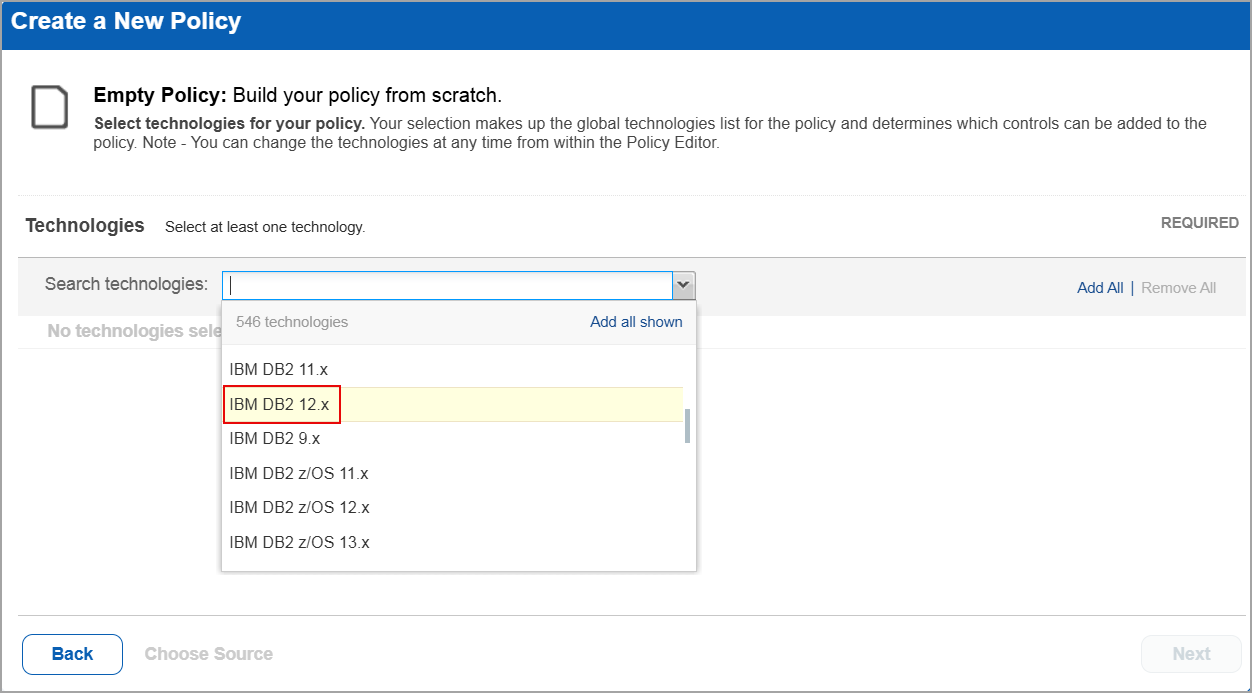Click the Add All link
1252x693 pixels.
coord(1100,288)
